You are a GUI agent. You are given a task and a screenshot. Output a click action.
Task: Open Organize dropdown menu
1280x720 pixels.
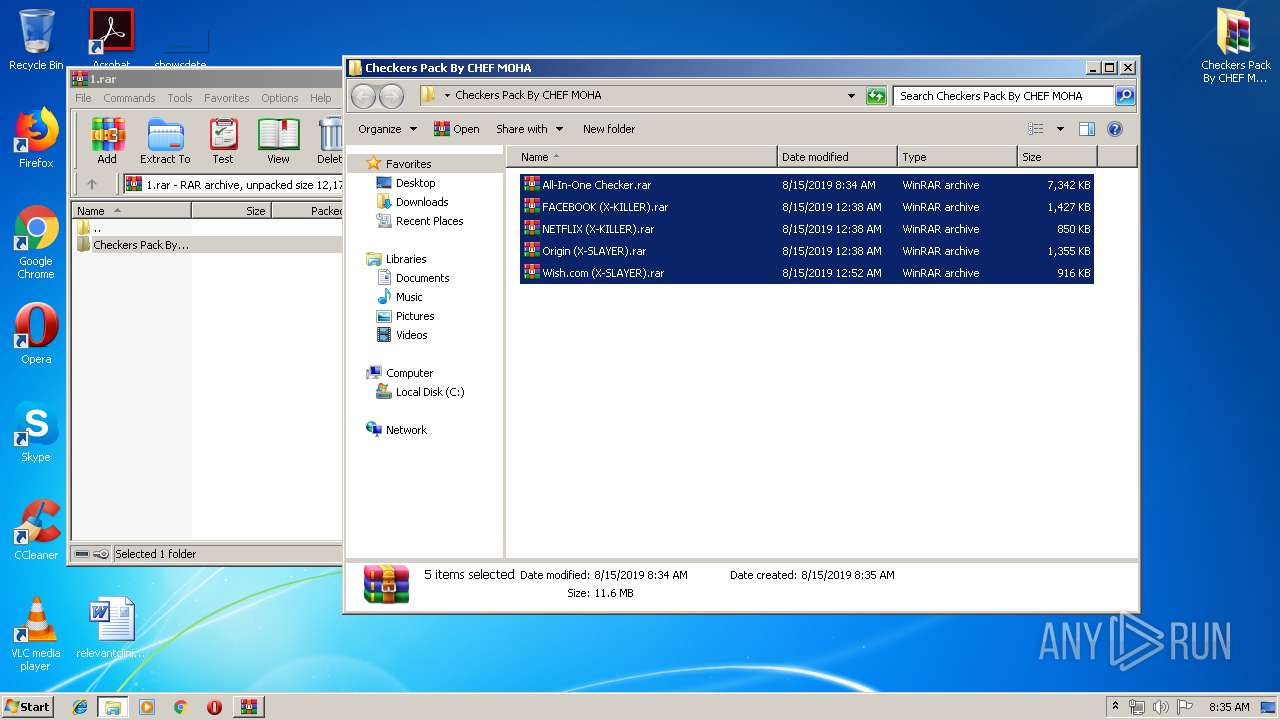coord(388,129)
